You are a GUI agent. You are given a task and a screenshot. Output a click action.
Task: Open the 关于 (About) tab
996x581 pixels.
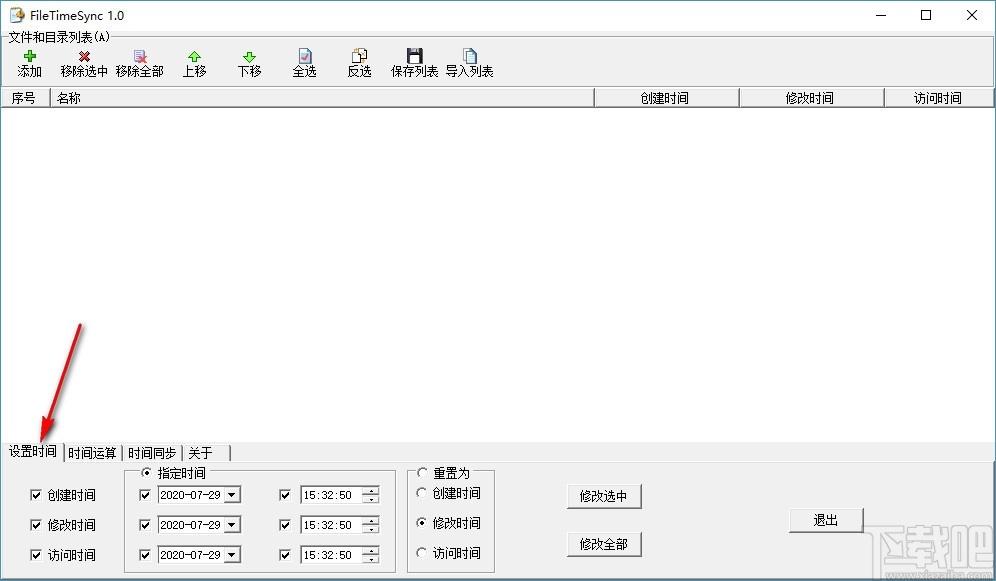pos(206,453)
